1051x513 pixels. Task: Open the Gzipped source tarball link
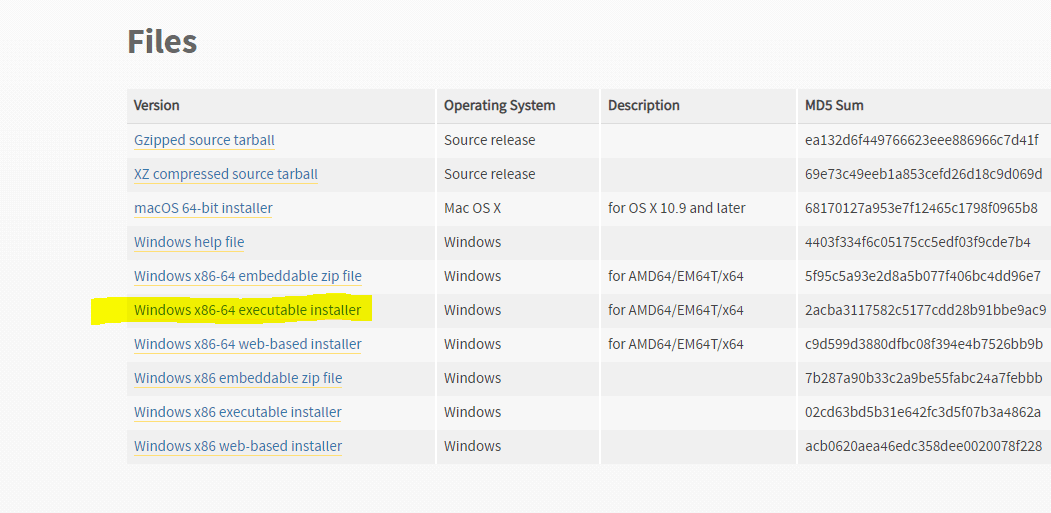tap(204, 140)
